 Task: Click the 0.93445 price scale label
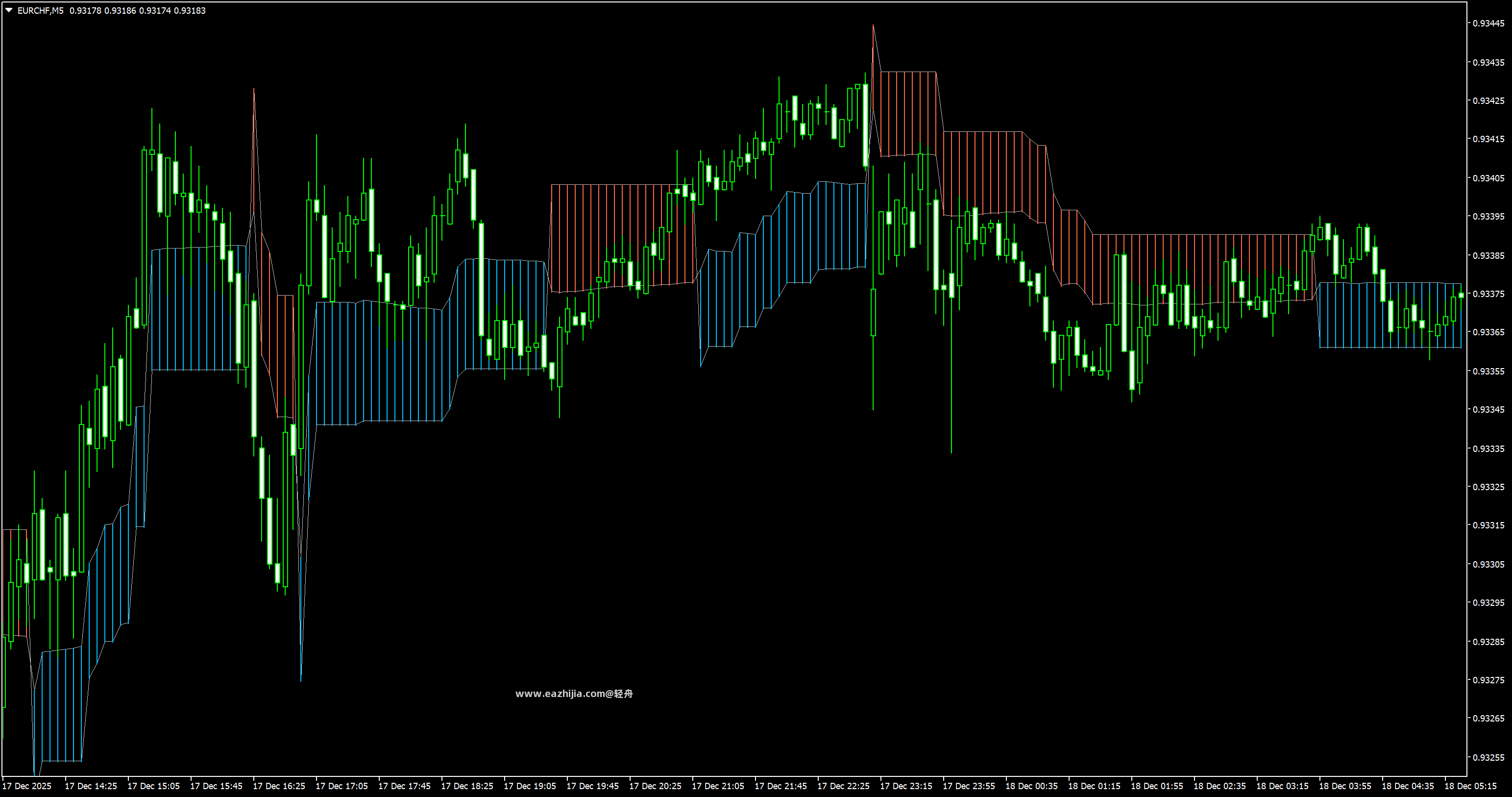(1488, 23)
